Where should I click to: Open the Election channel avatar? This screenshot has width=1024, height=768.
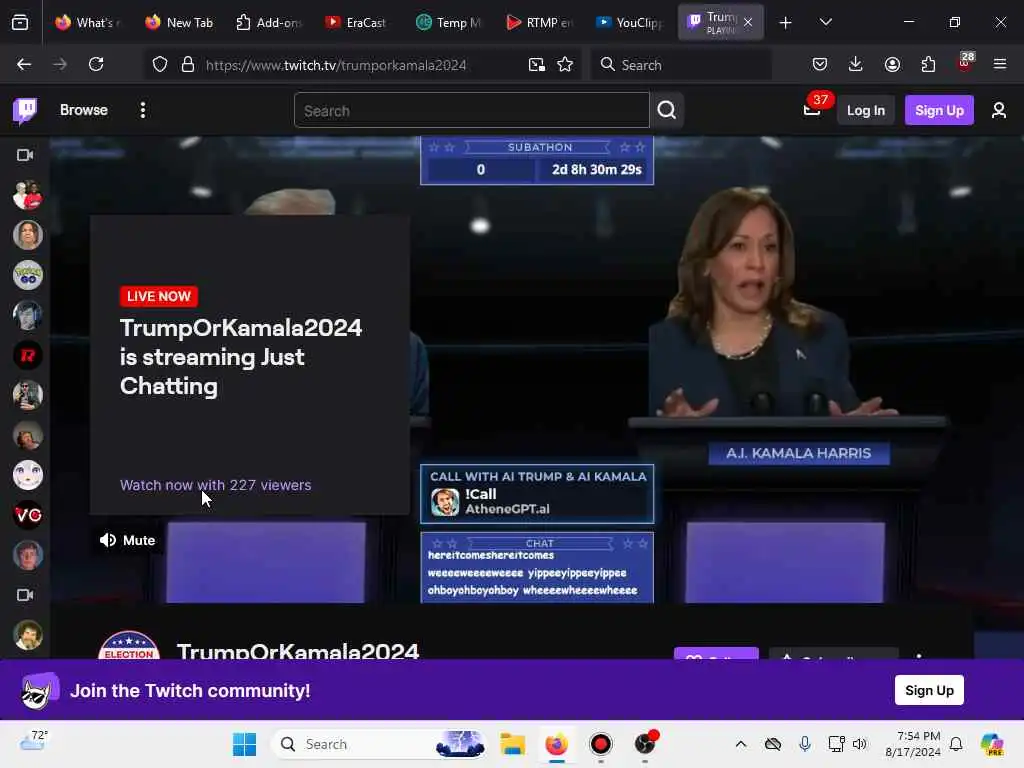[x=129, y=645]
